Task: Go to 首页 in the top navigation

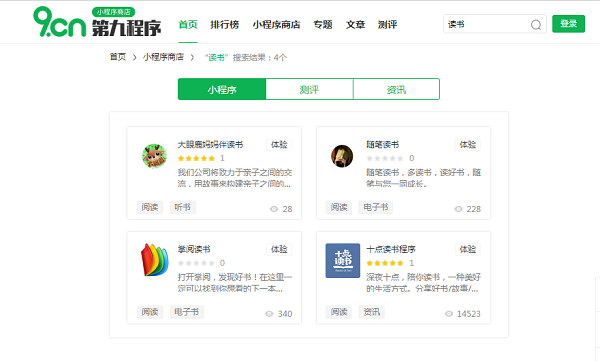Action: pos(188,25)
